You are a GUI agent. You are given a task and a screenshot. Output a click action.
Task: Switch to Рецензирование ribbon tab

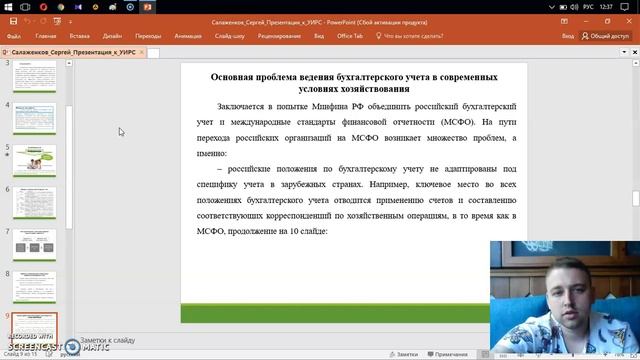279,36
